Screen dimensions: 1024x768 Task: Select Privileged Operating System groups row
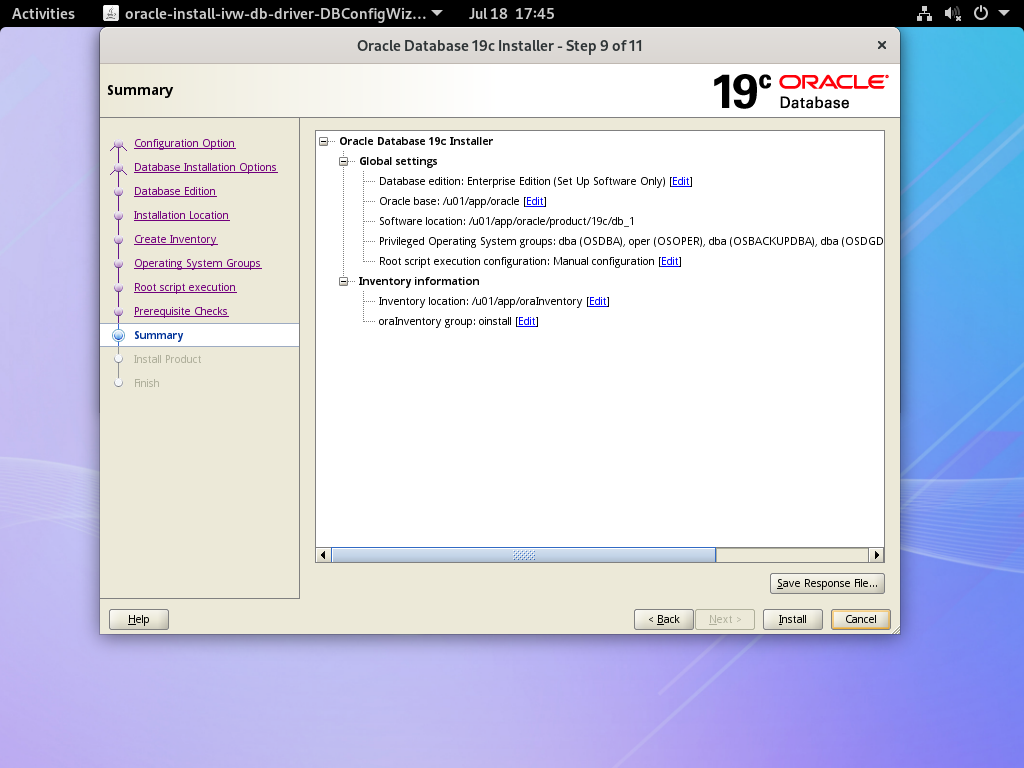click(x=631, y=242)
